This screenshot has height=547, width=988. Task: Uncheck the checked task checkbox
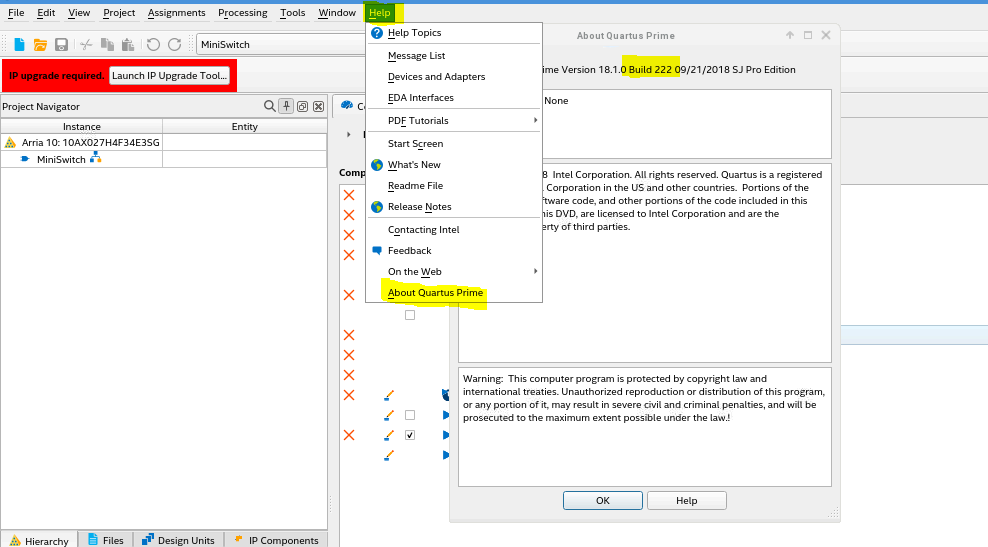tap(410, 435)
